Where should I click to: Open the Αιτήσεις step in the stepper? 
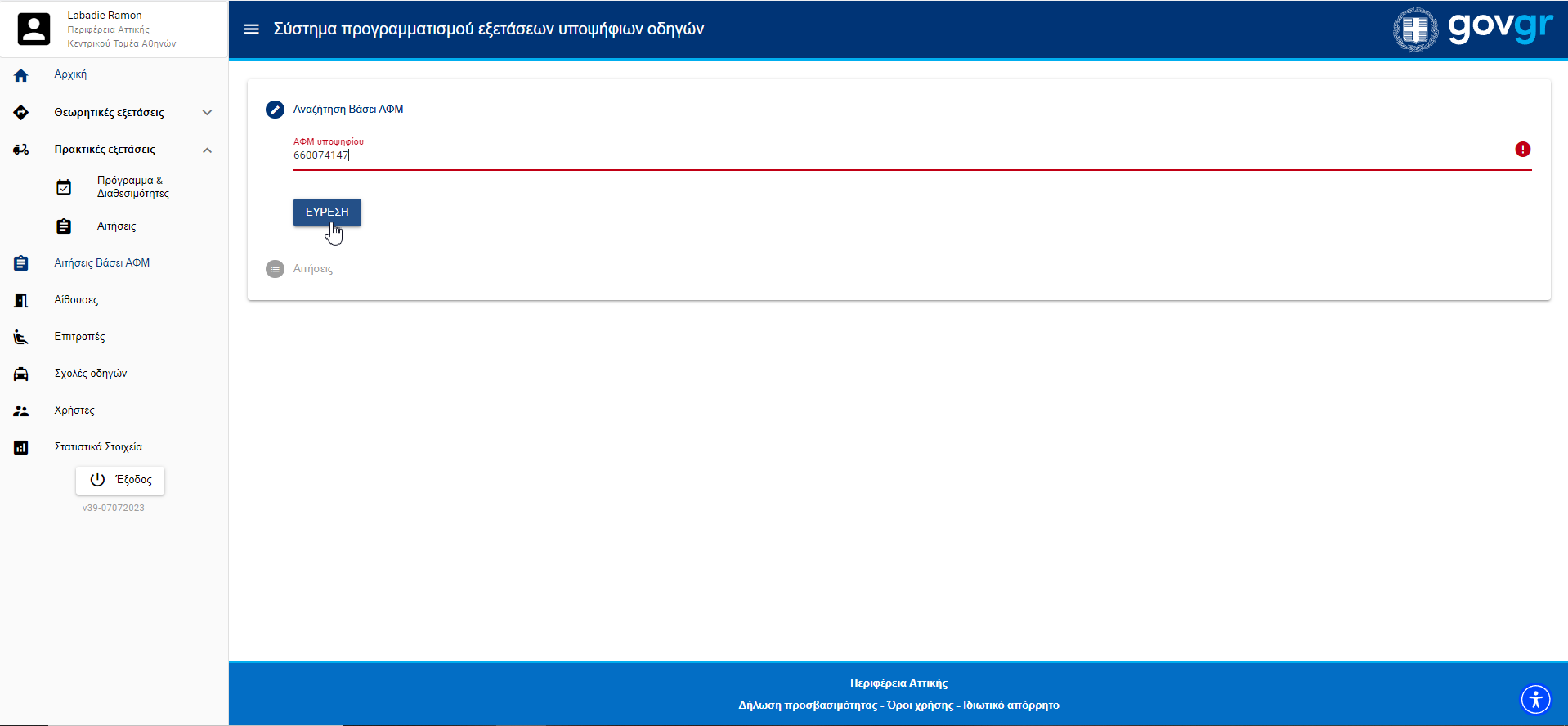(x=312, y=269)
